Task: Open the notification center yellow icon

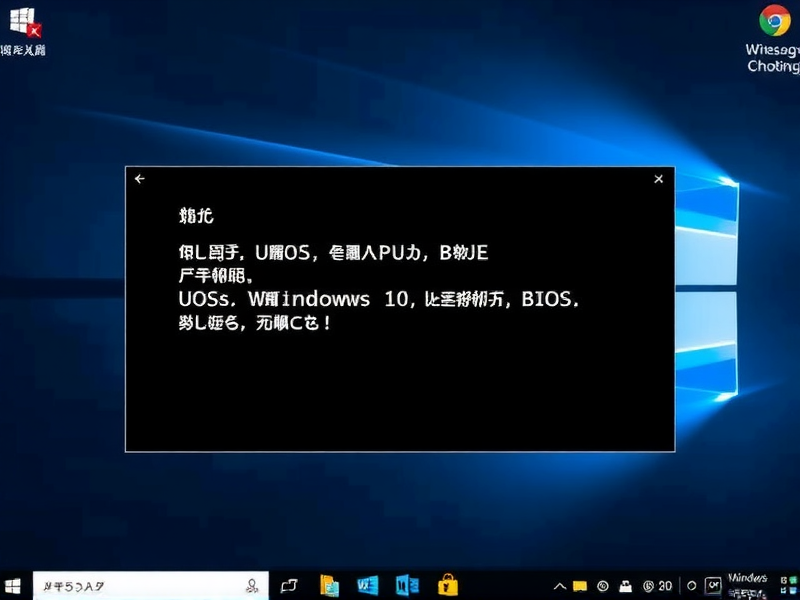Action: (579, 585)
